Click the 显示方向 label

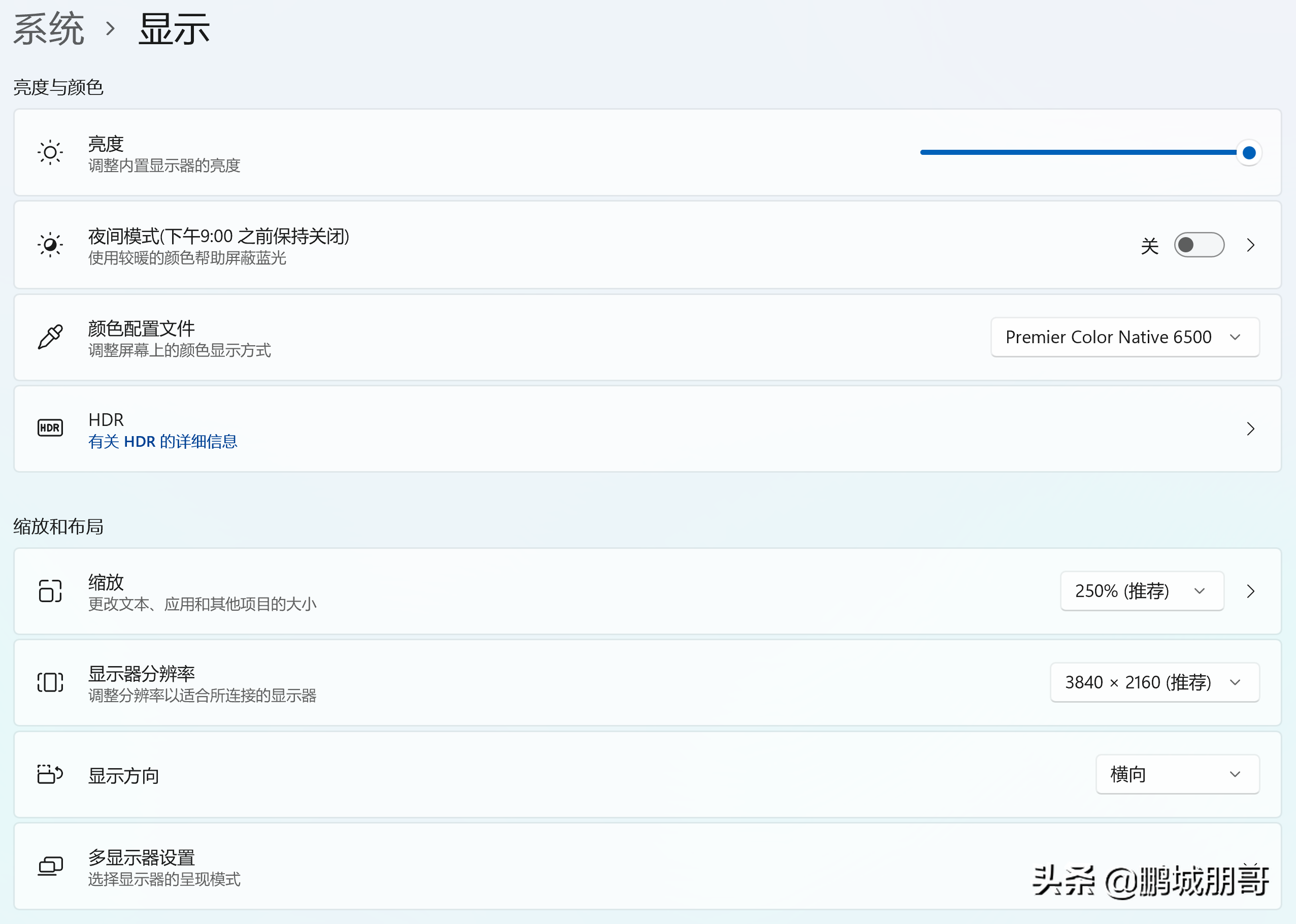[124, 776]
